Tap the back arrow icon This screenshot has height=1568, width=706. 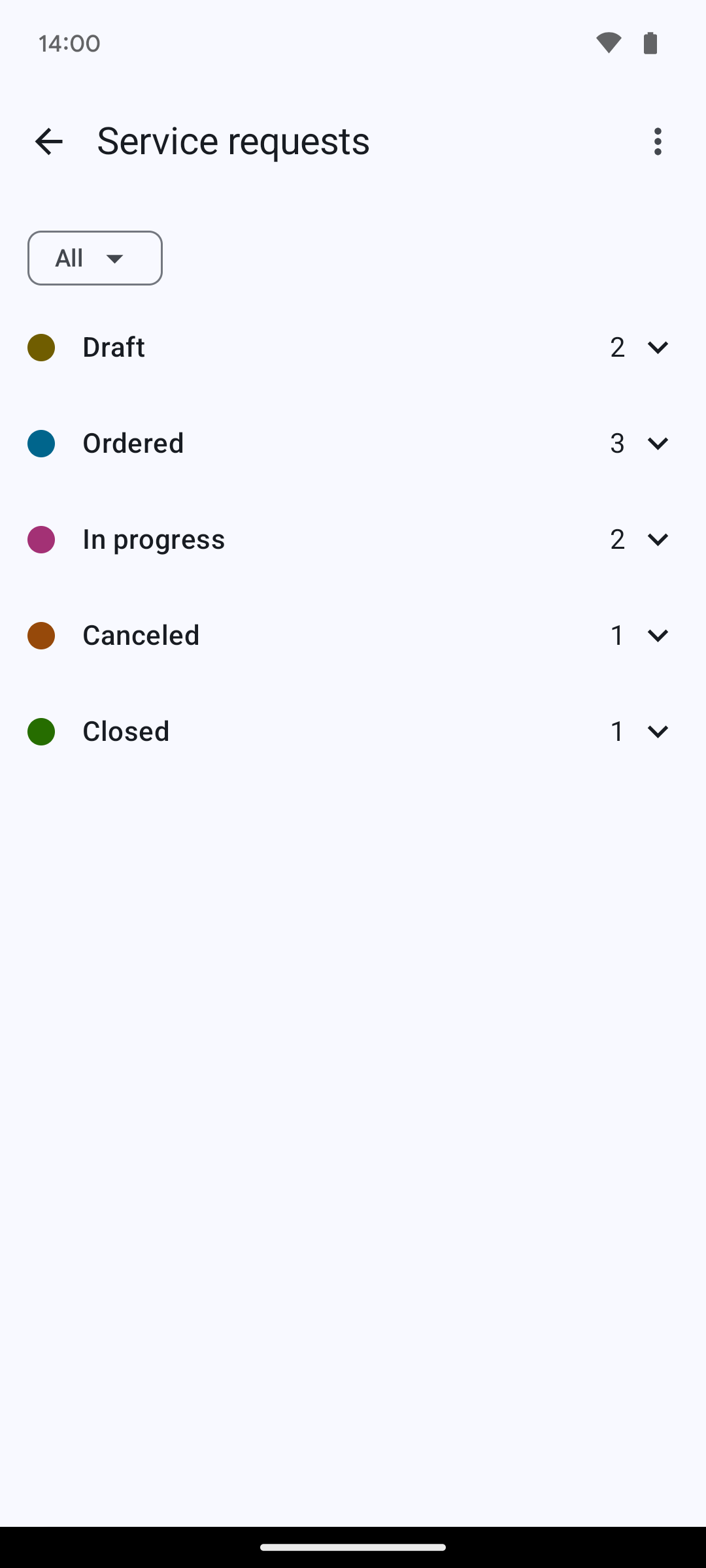tap(49, 141)
